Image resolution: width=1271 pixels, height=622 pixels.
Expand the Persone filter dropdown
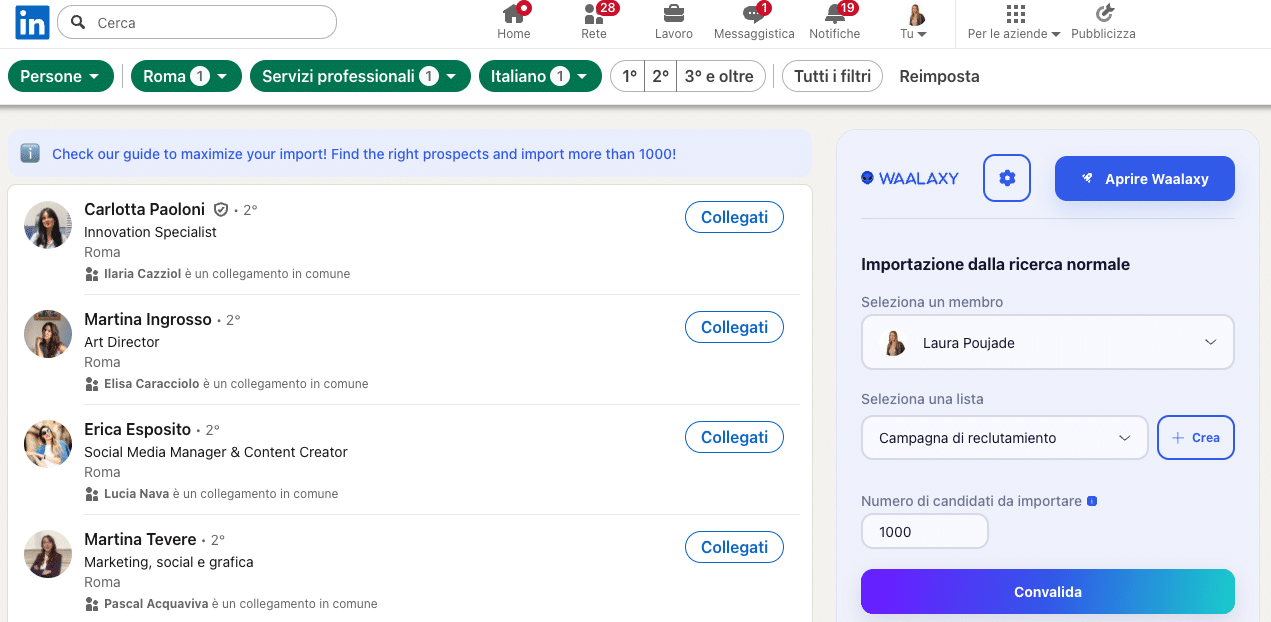tap(60, 76)
